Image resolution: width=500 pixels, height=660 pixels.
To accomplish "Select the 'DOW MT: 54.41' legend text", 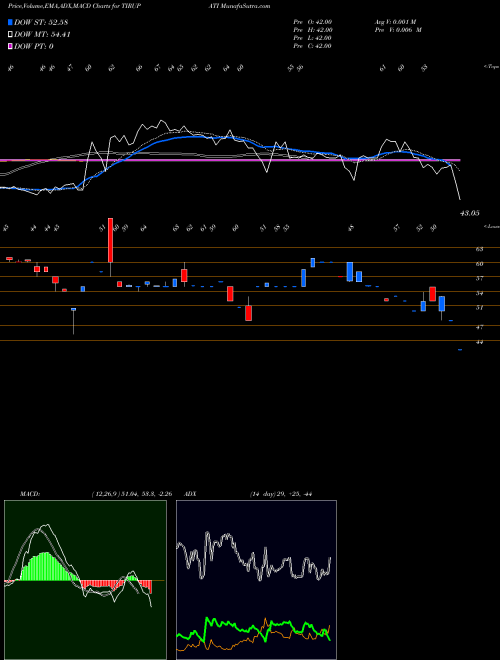I will click(x=42, y=35).
